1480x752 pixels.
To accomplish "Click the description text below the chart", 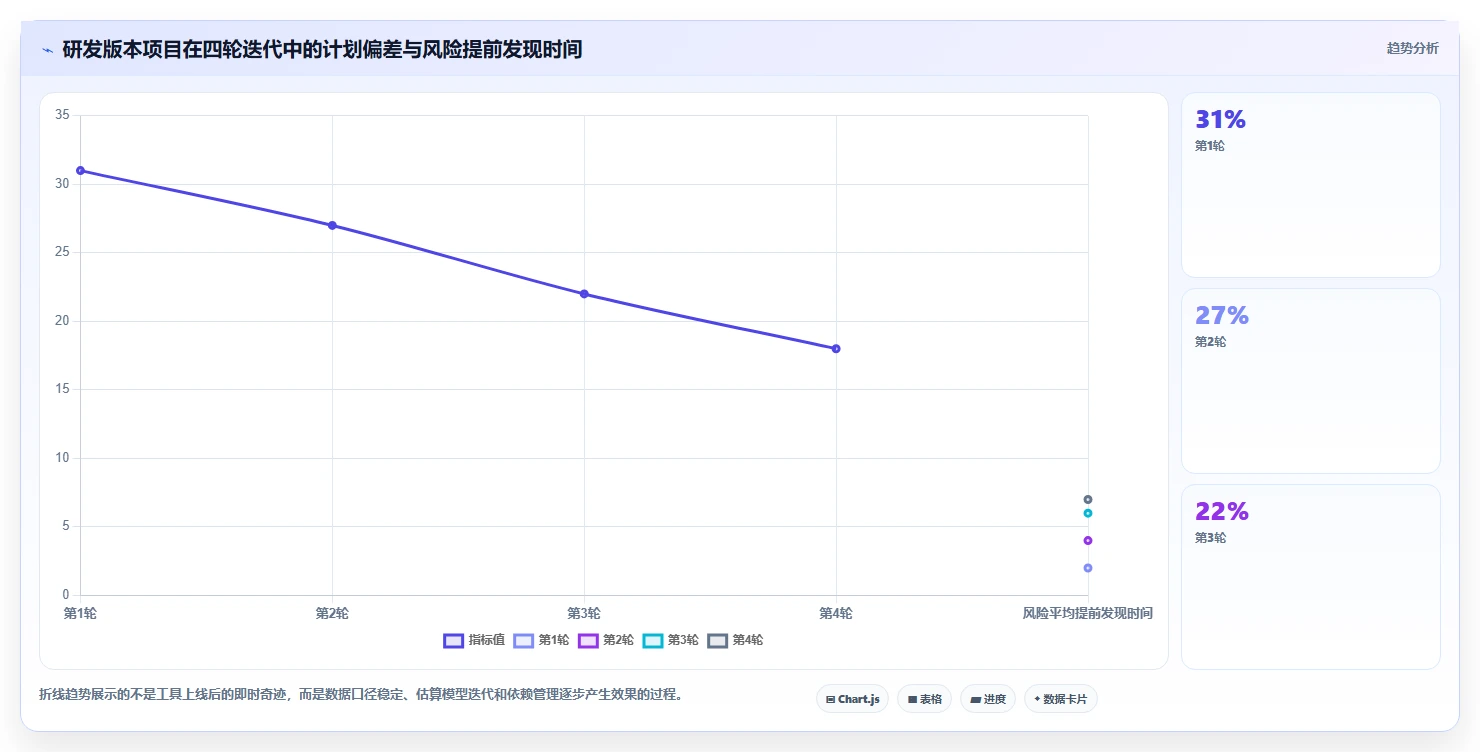I will pyautogui.click(x=364, y=694).
